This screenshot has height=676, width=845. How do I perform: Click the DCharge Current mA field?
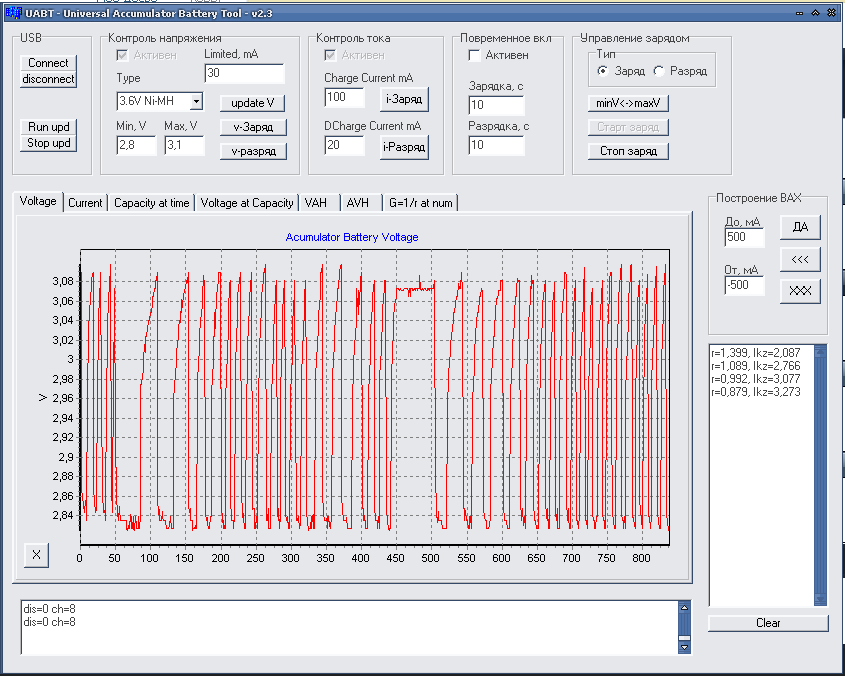(x=345, y=145)
